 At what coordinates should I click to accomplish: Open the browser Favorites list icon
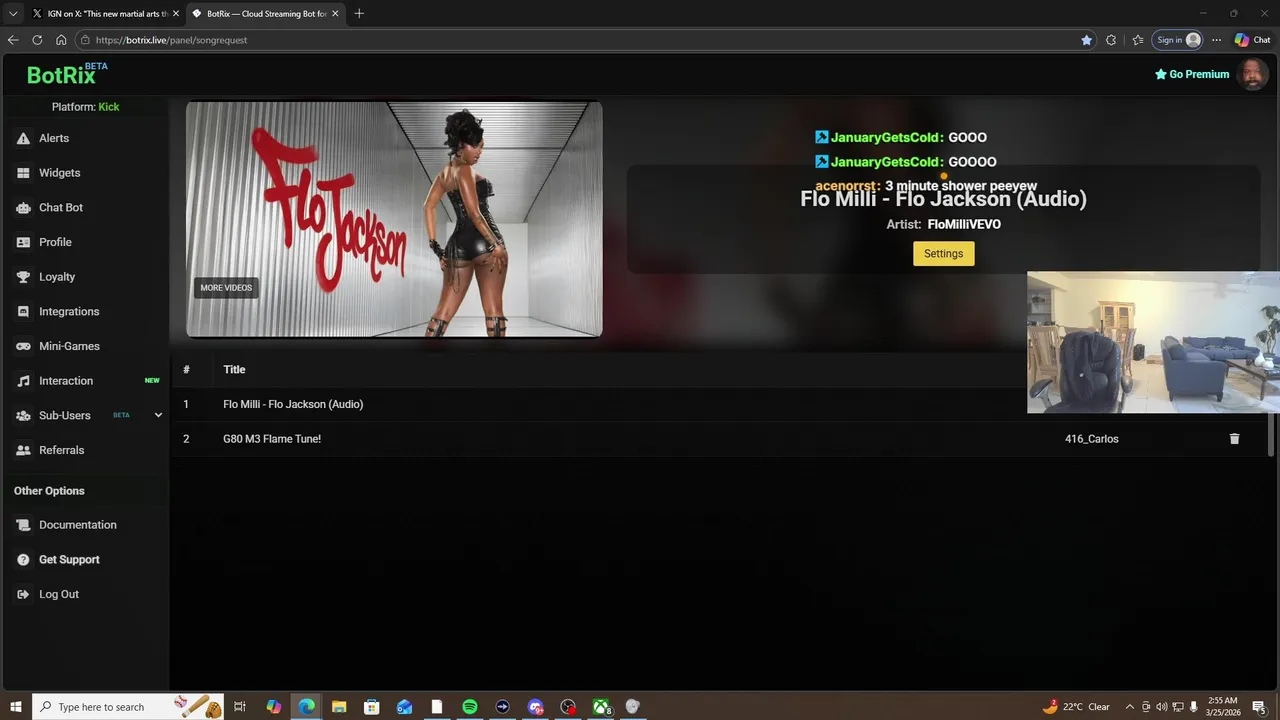(1138, 40)
